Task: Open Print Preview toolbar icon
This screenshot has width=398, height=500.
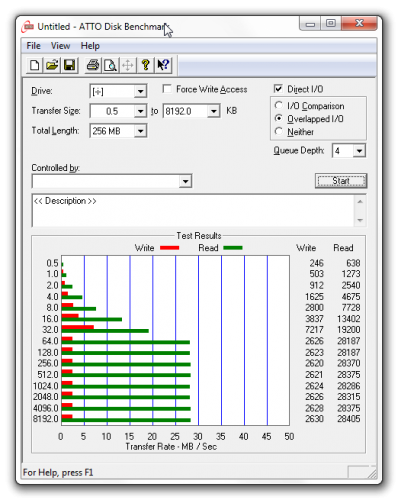Action: point(110,65)
